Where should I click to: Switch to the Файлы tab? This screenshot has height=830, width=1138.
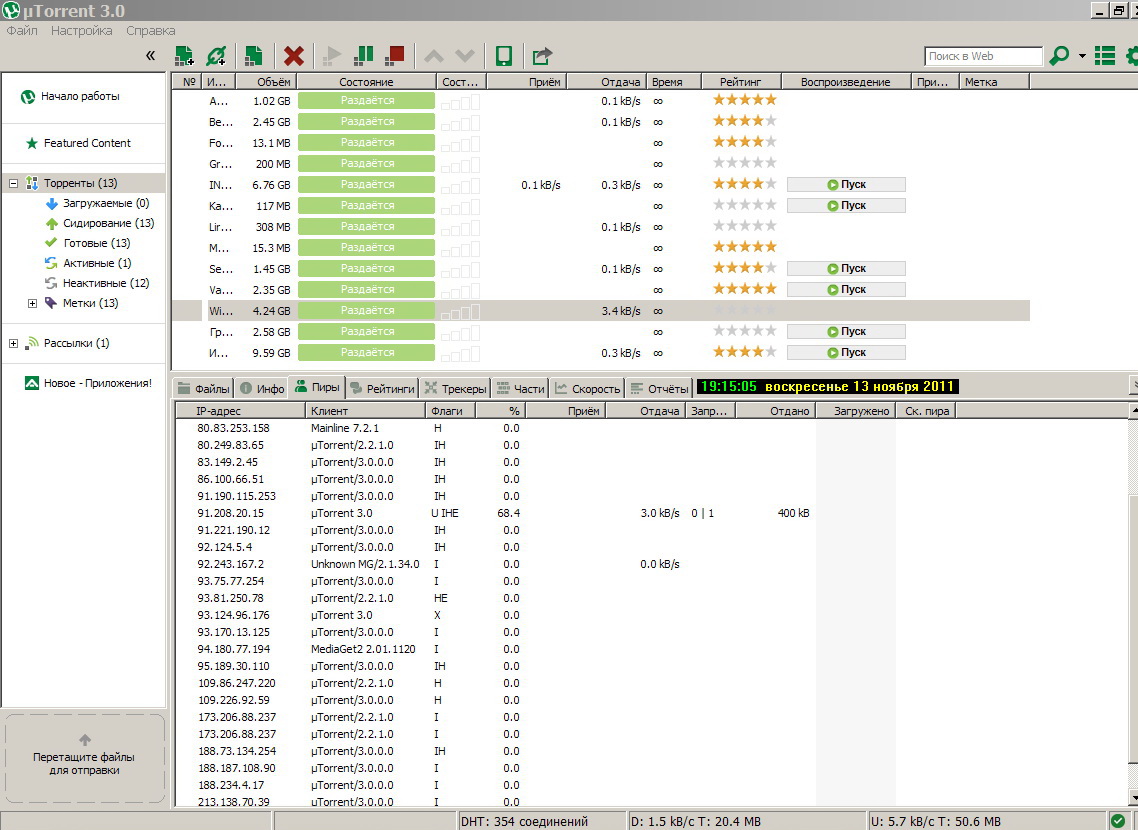point(203,388)
